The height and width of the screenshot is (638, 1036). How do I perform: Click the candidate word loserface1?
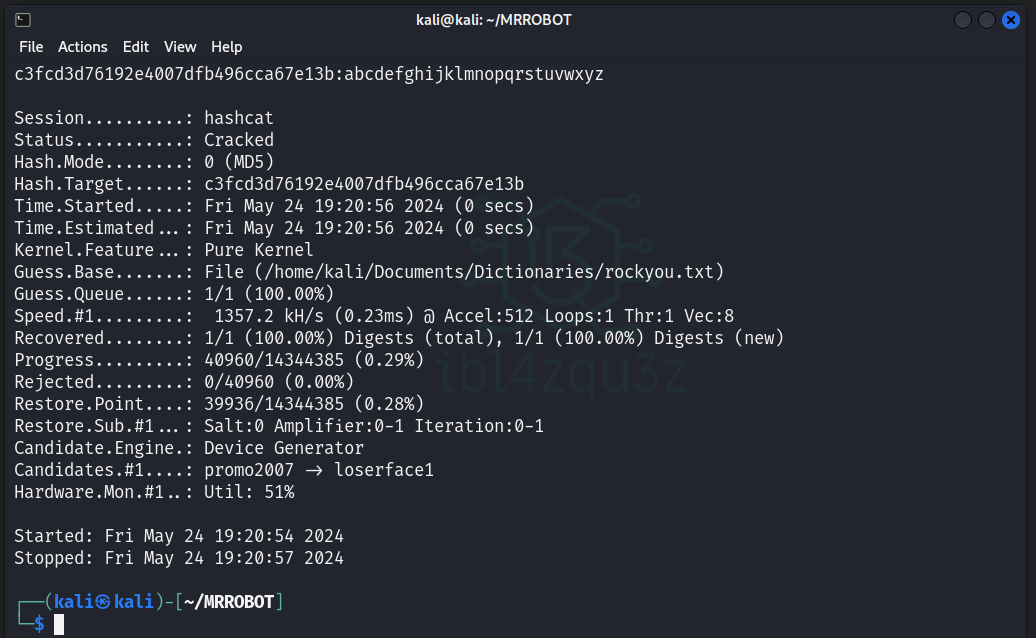[x=384, y=470]
